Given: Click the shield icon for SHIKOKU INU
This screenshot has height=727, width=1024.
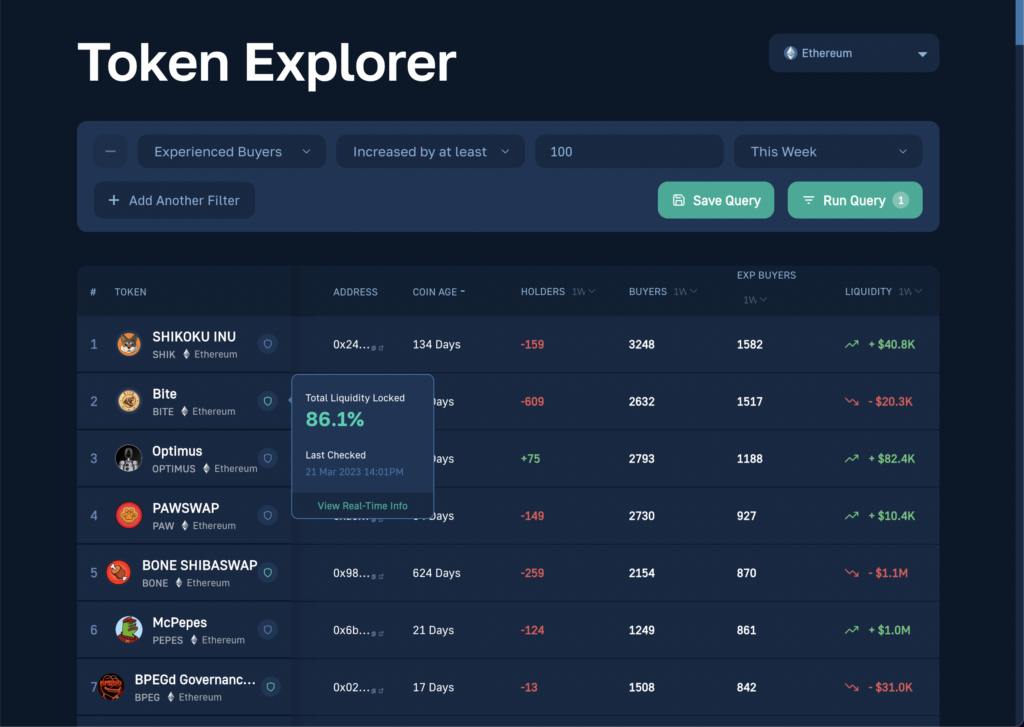Looking at the screenshot, I should 268,344.
